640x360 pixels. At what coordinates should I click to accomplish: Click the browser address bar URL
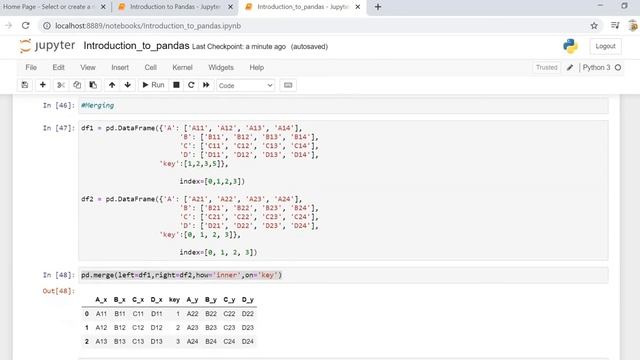click(x=148, y=26)
